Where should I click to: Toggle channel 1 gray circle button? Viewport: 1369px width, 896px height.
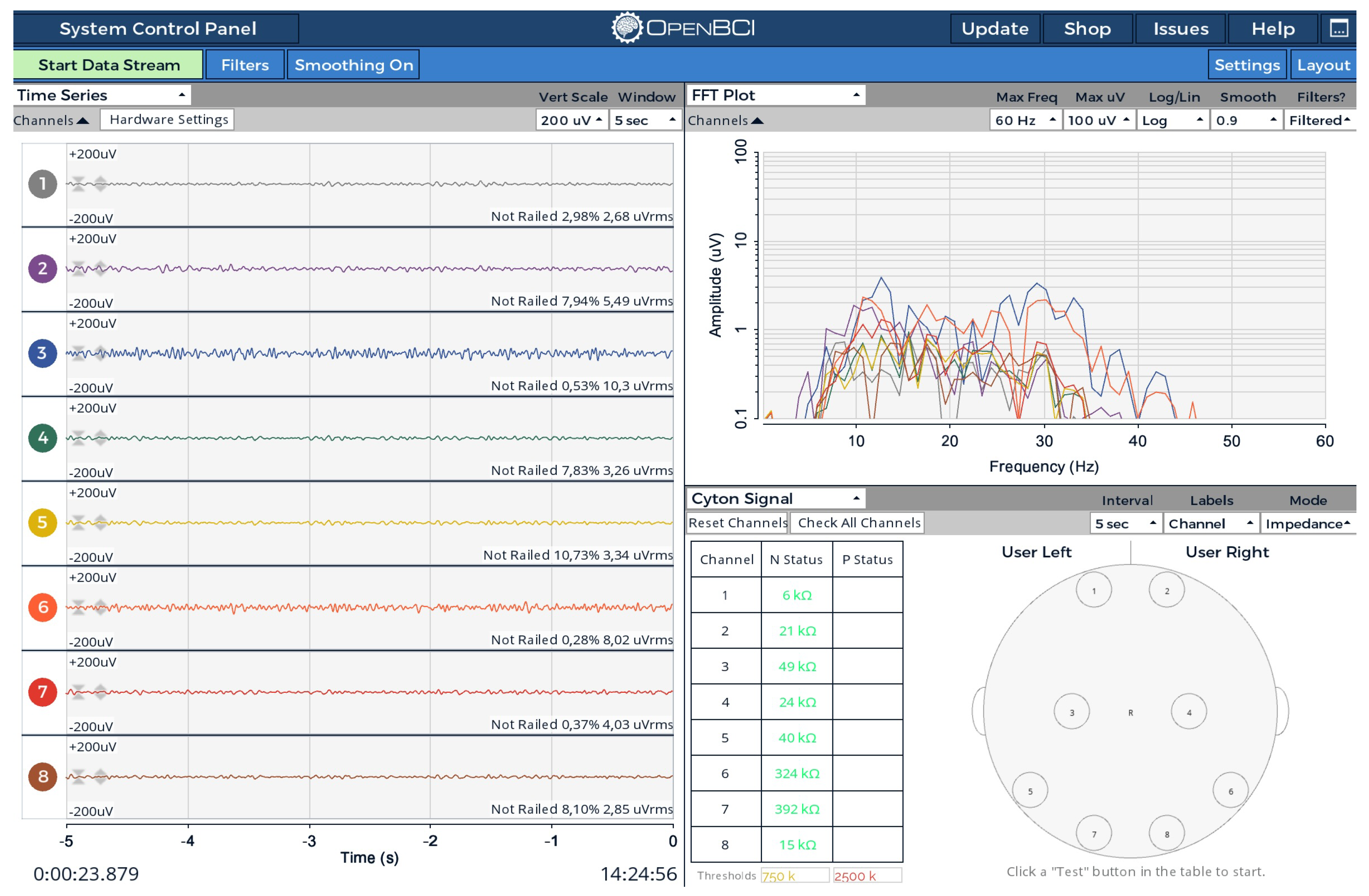[43, 184]
